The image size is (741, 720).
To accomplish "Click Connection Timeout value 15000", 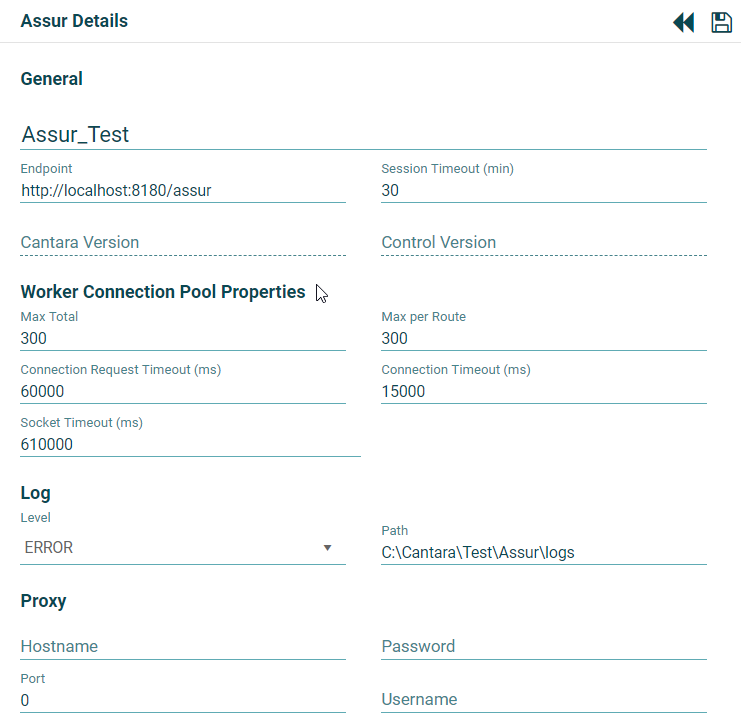I will (543, 391).
